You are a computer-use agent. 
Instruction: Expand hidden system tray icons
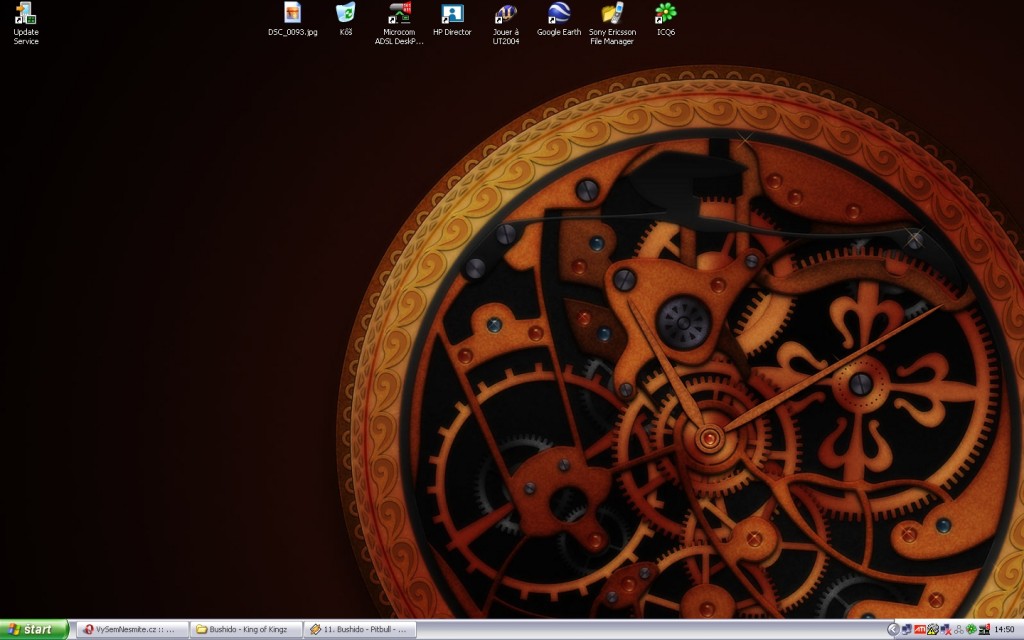893,630
